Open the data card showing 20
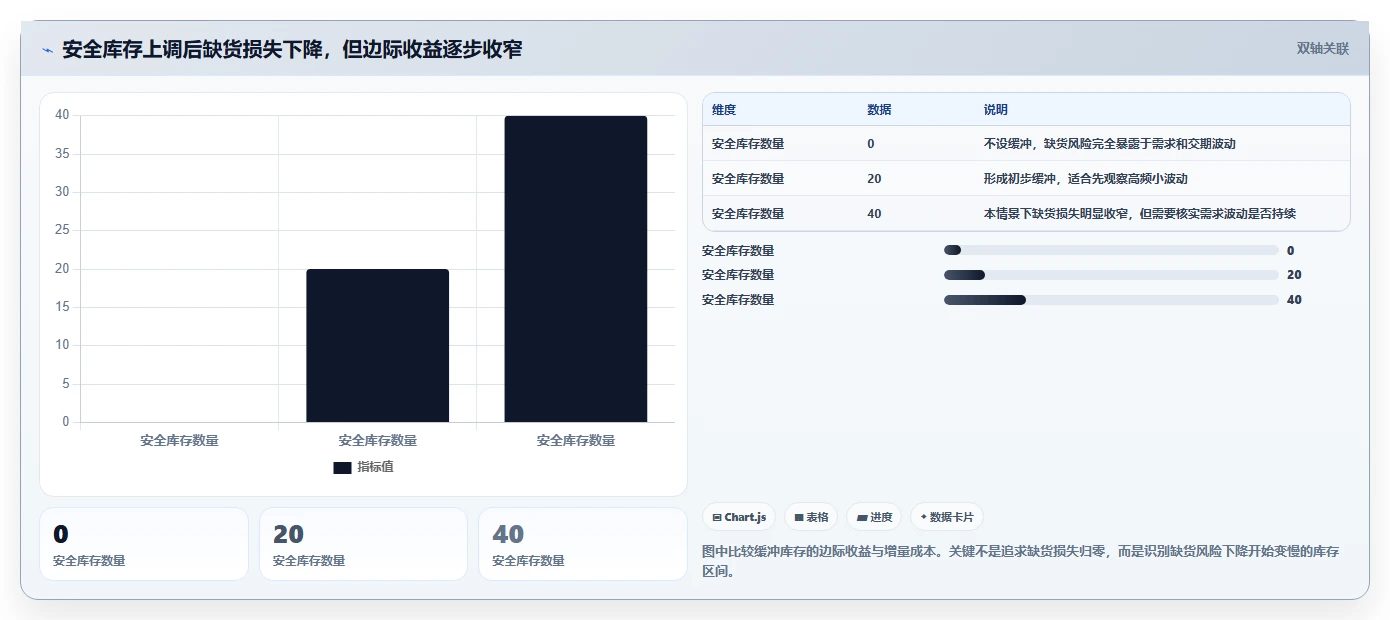1390x620 pixels. click(363, 544)
